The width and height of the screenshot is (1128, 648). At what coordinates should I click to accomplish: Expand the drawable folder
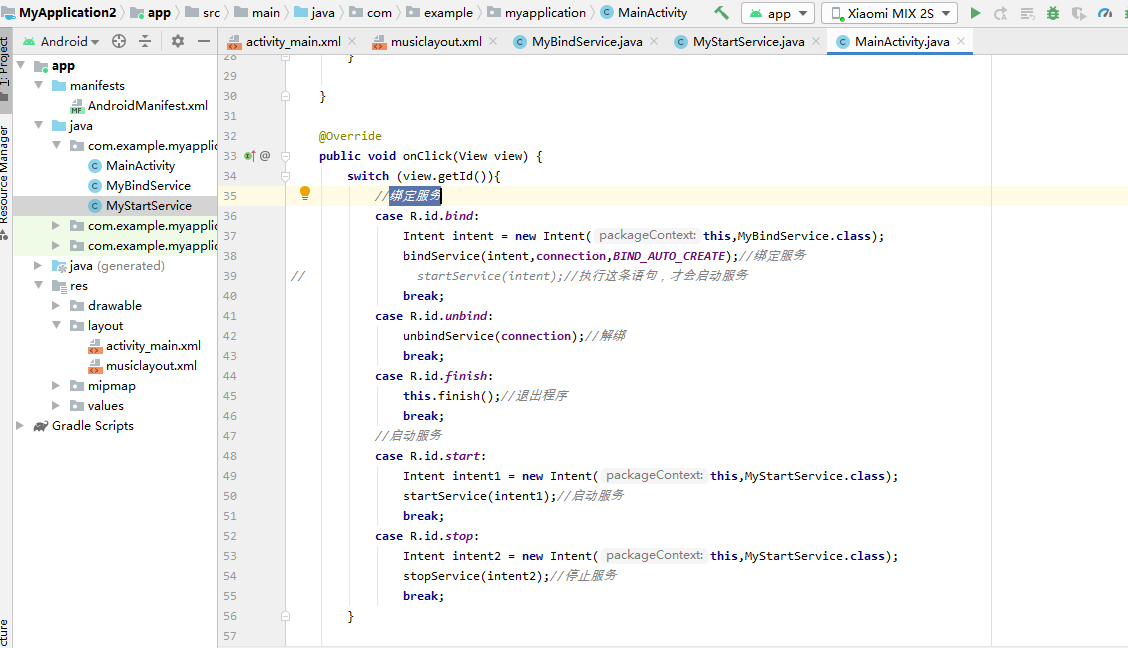(56, 306)
